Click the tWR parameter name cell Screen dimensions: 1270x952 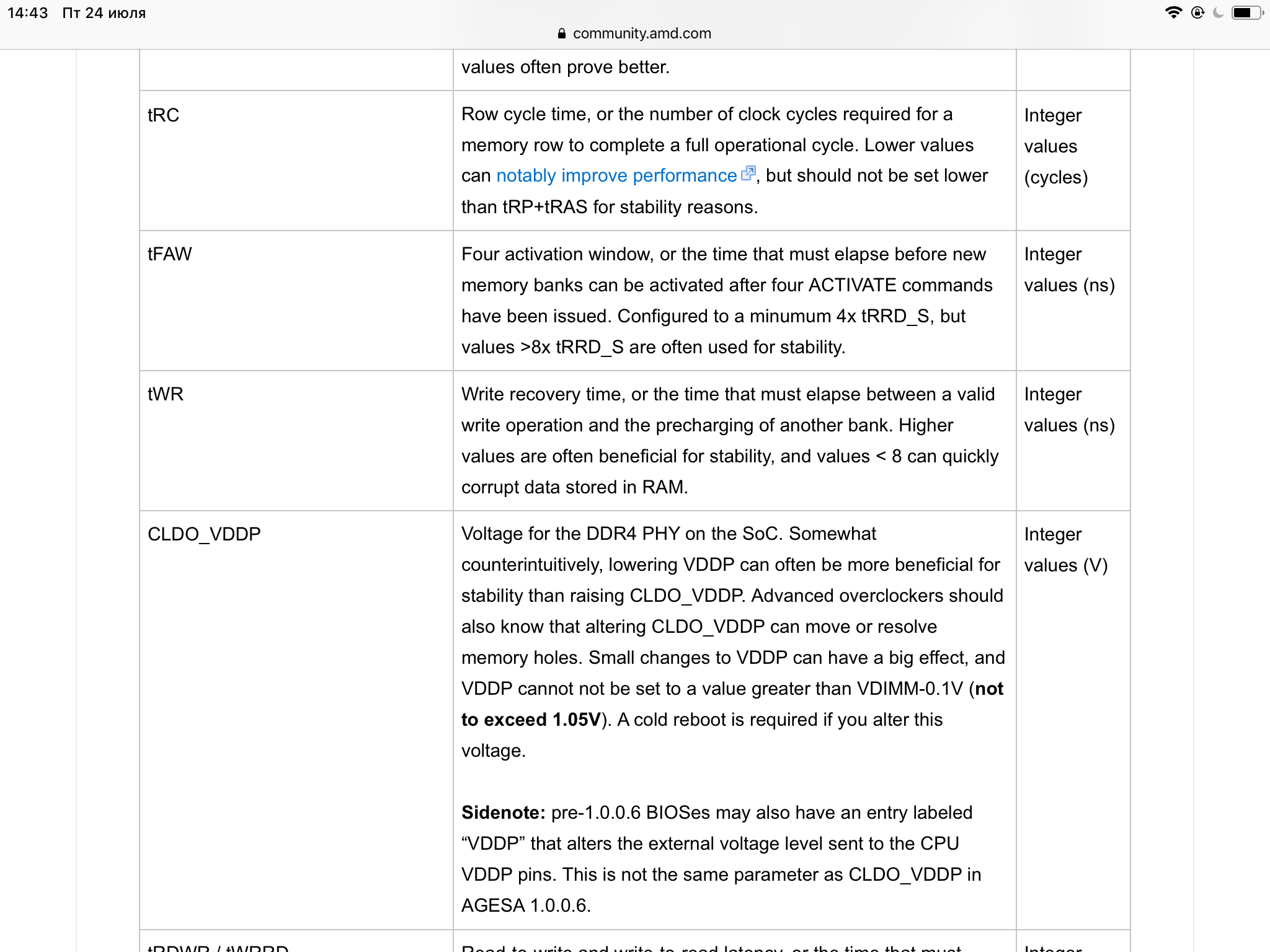[166, 394]
